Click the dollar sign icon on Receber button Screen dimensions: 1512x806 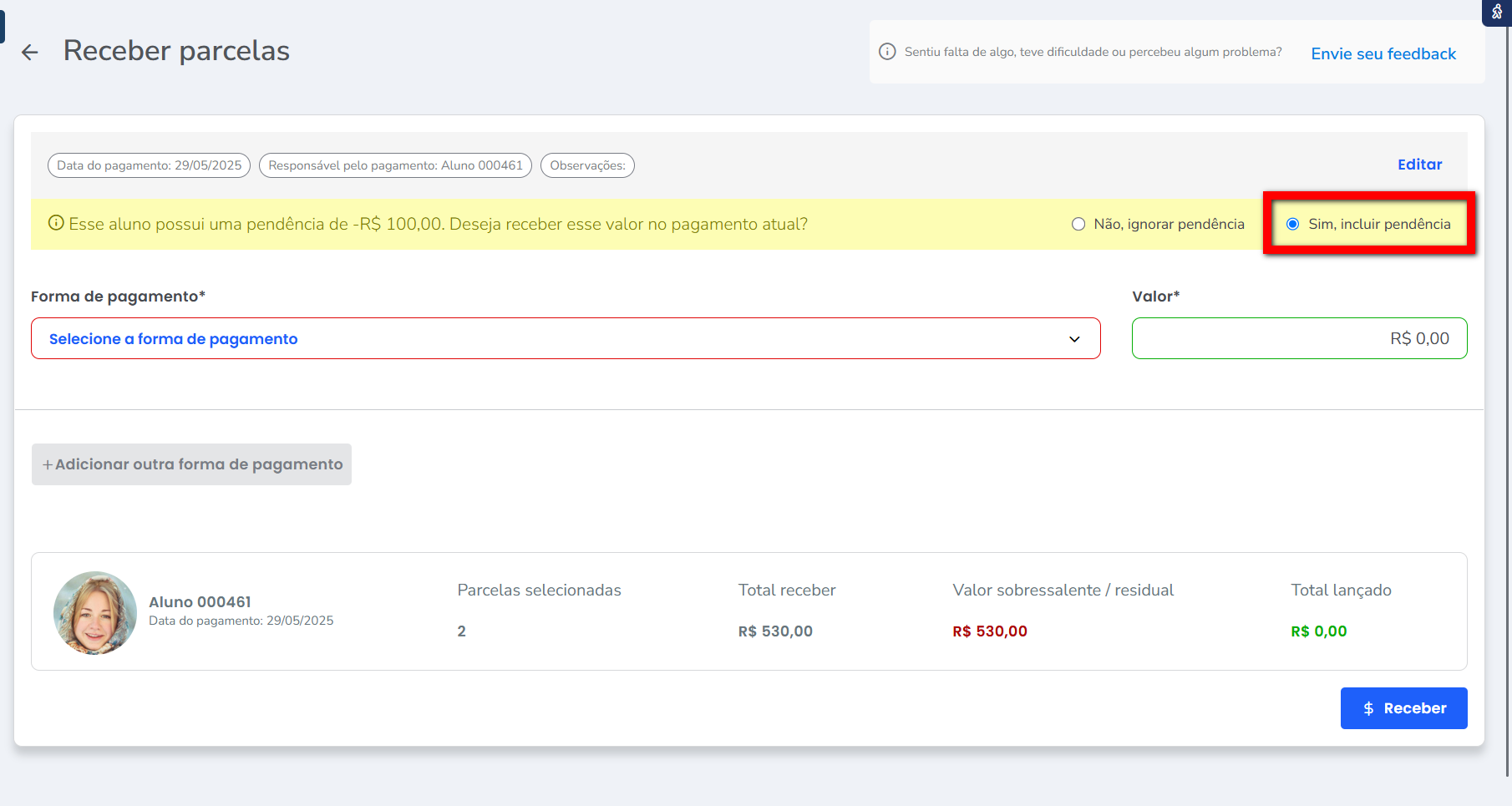pos(1368,708)
